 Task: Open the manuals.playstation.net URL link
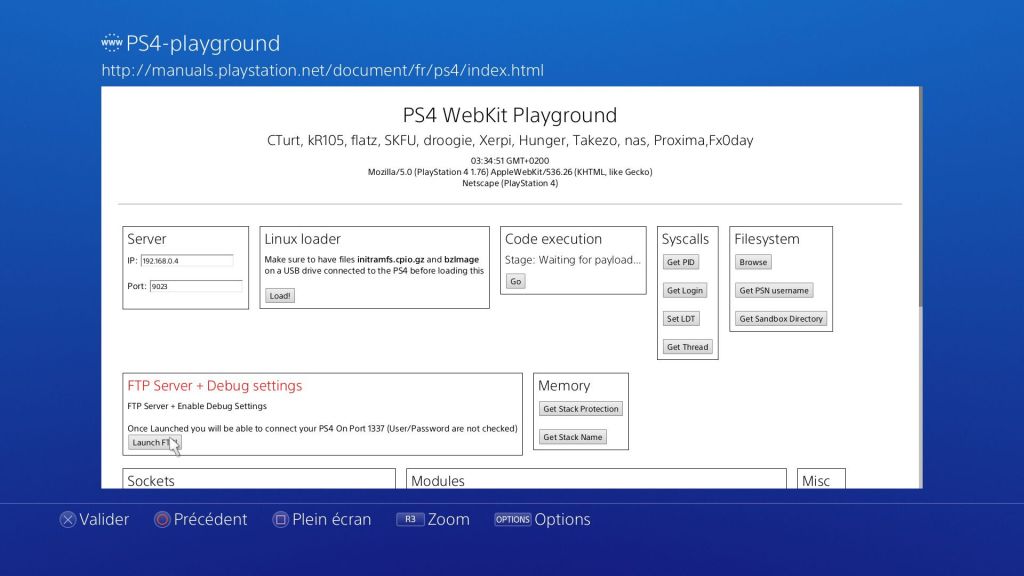(322, 70)
